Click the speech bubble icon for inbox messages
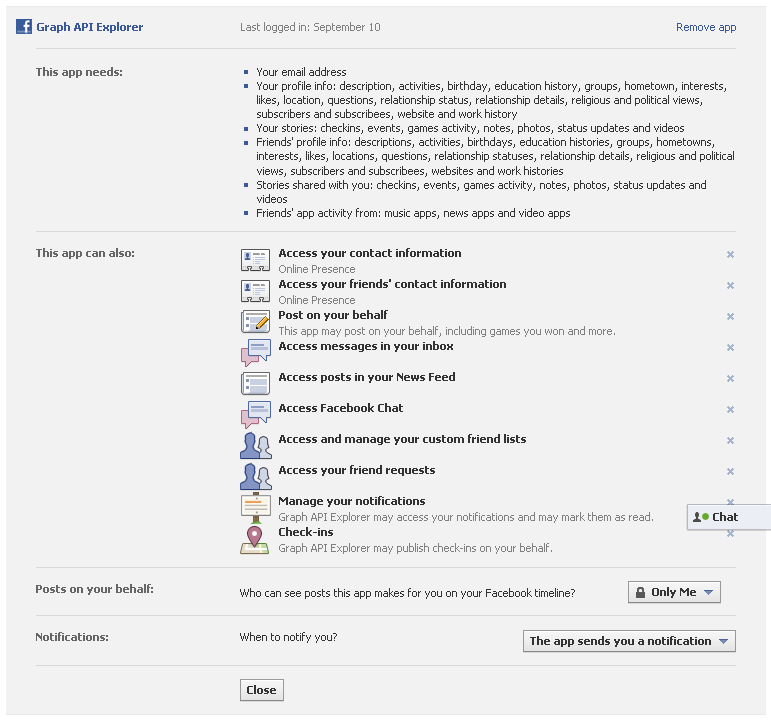771x721 pixels. 255,352
